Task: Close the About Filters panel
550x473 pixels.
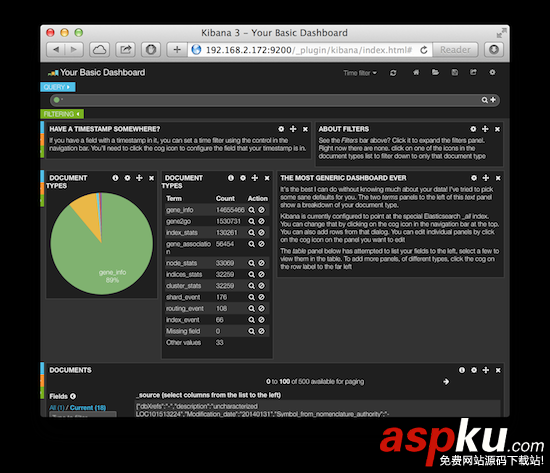Action: pyautogui.click(x=497, y=129)
